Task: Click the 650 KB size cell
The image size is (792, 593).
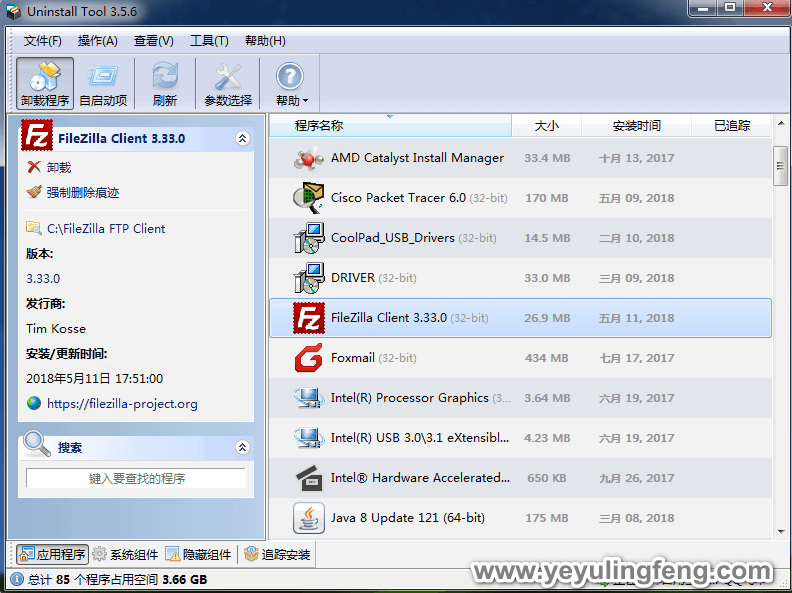Action: (x=547, y=478)
